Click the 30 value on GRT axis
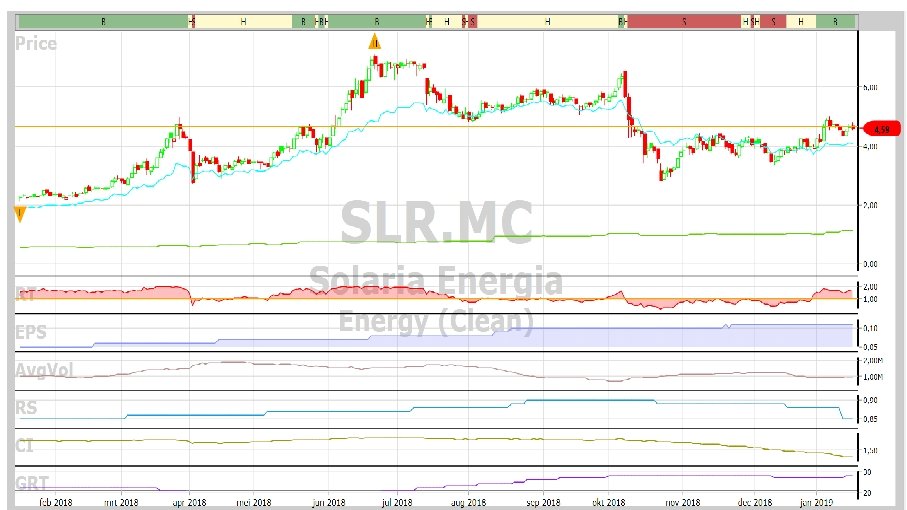This screenshot has height=510, width=907. point(867,472)
